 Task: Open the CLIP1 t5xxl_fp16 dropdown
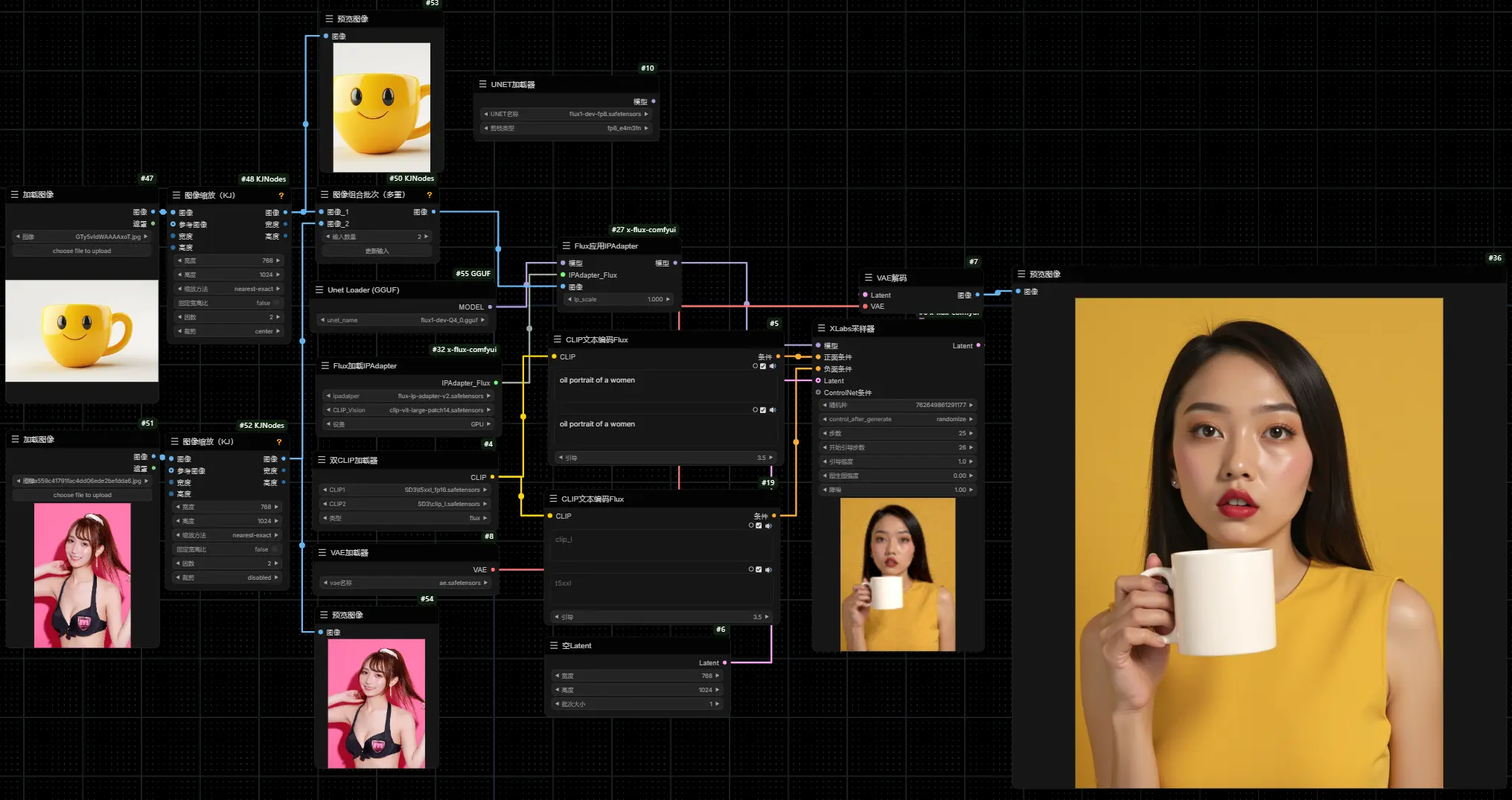(x=405, y=490)
